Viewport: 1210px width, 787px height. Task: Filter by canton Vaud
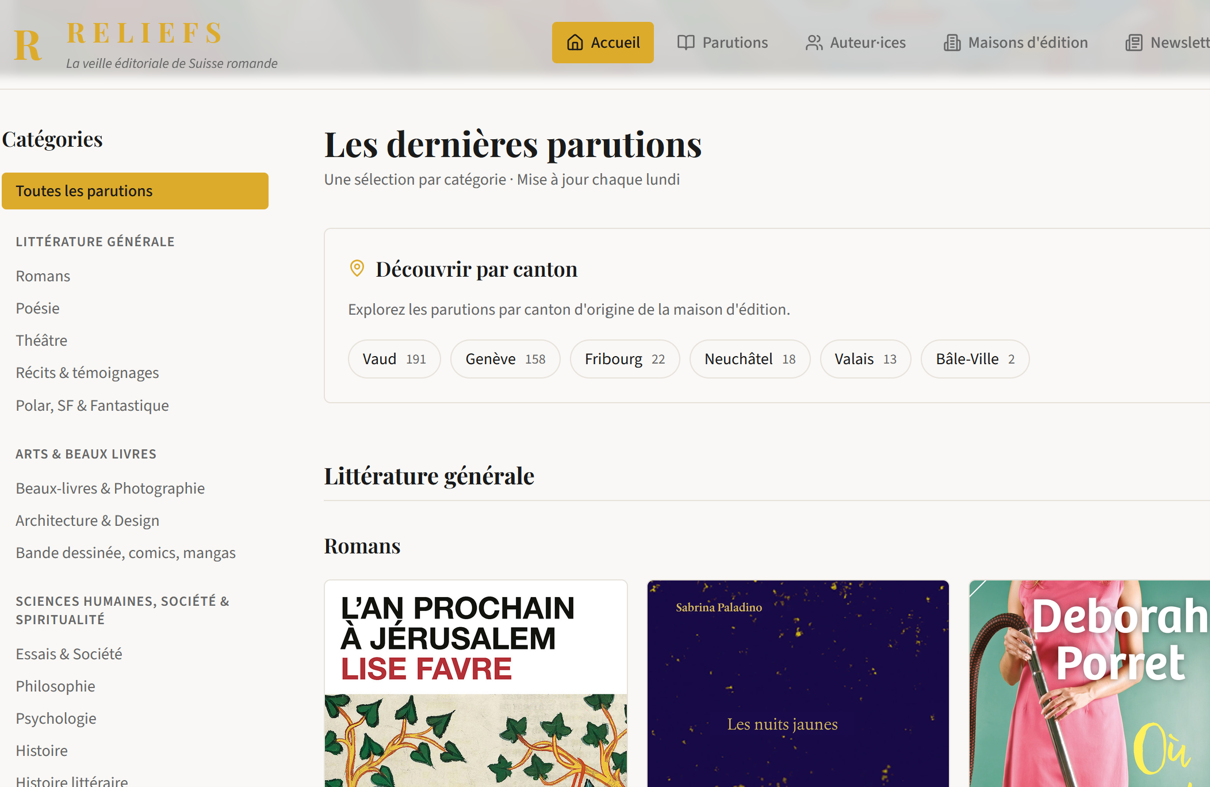pyautogui.click(x=394, y=359)
